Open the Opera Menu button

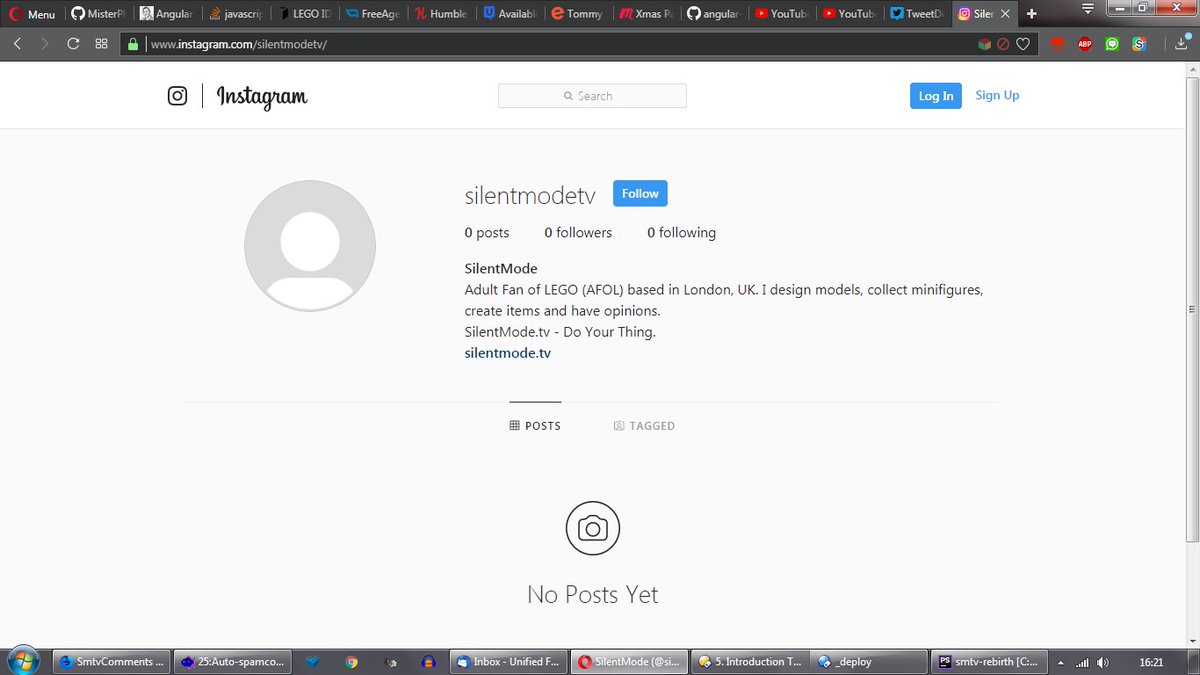click(32, 14)
